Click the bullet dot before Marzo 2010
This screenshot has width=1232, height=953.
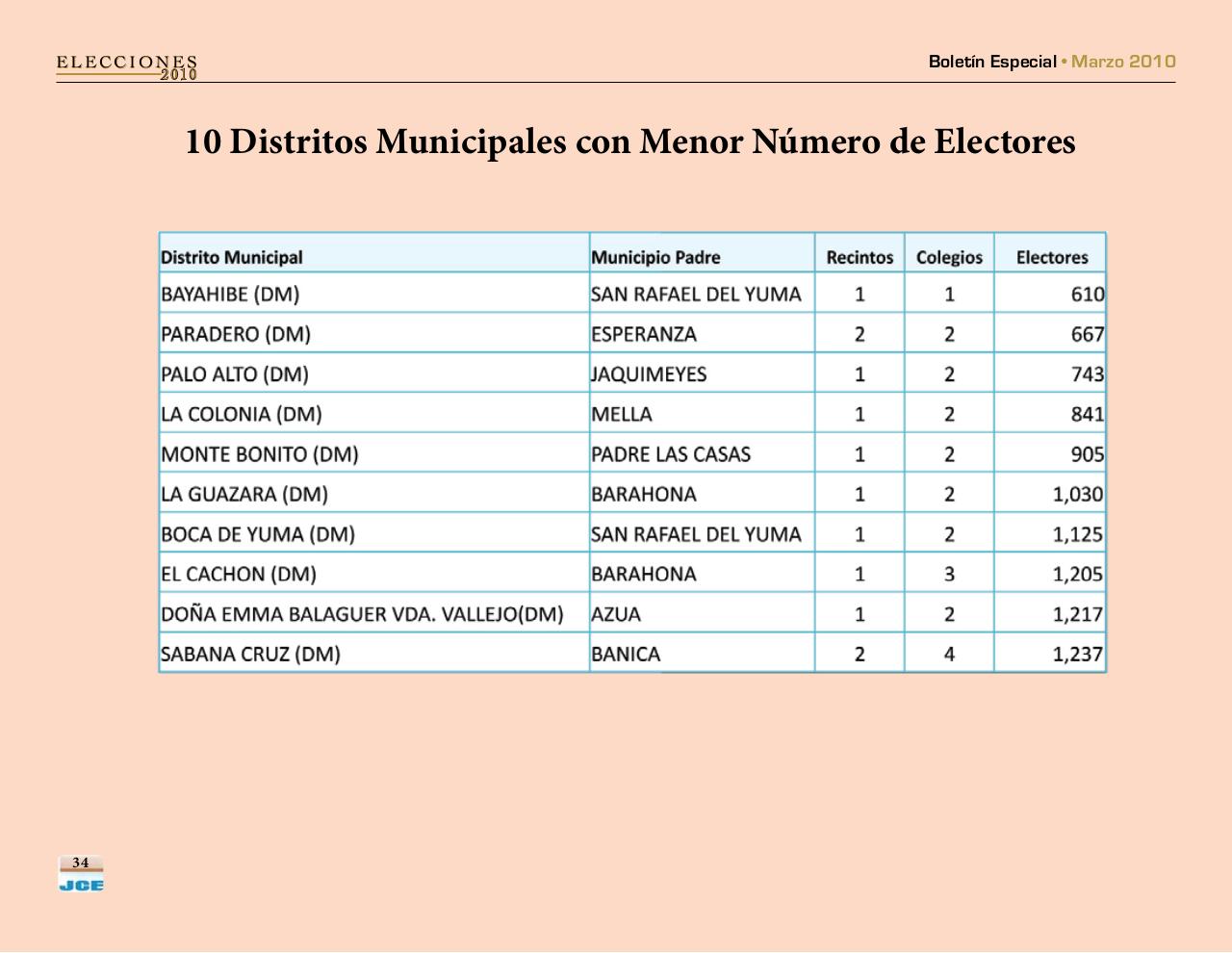[x=1064, y=62]
